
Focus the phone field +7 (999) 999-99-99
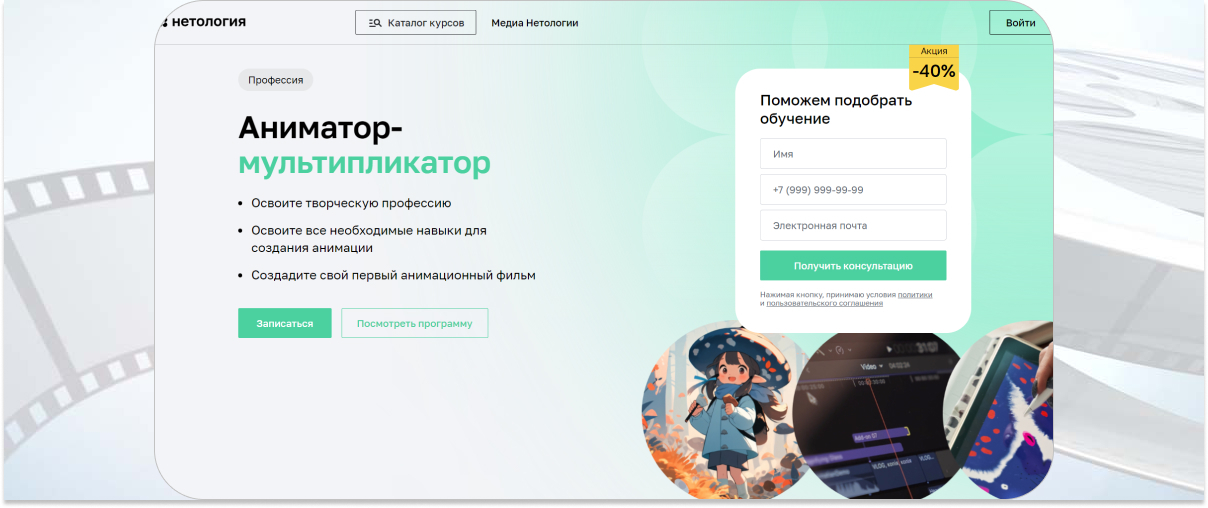[x=853, y=190]
